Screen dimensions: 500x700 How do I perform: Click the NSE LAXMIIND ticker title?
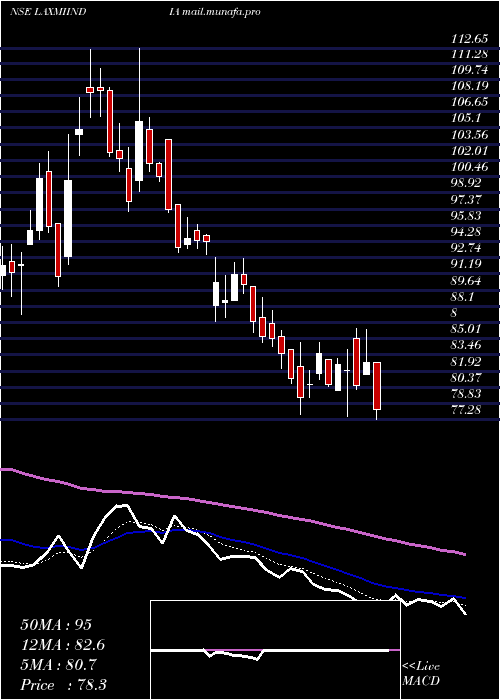pos(48,12)
